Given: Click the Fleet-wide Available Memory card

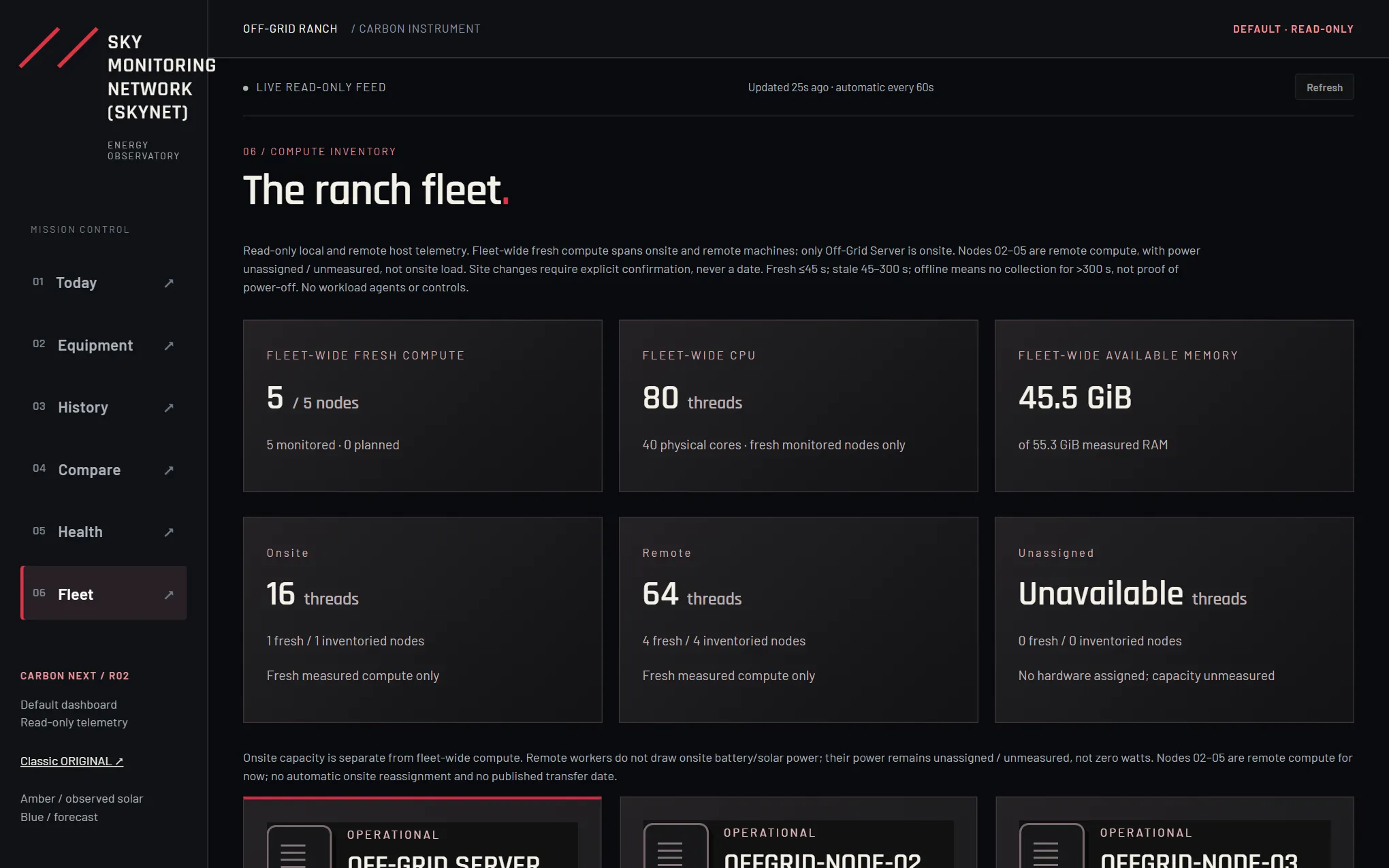Looking at the screenshot, I should coord(1175,406).
